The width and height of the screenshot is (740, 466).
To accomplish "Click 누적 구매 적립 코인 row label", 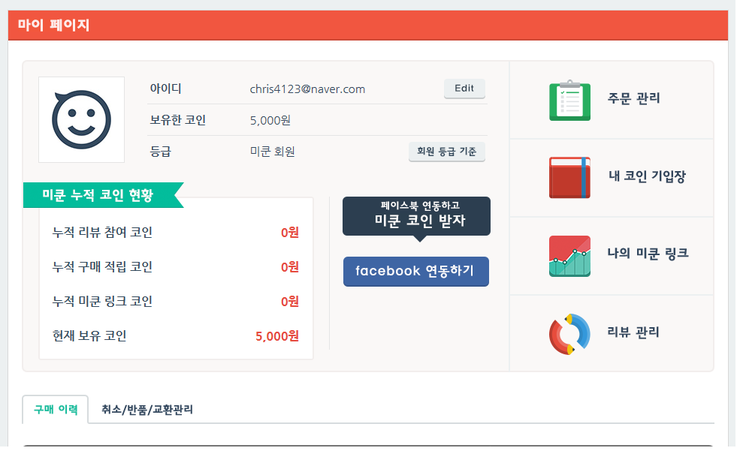I will [102, 267].
